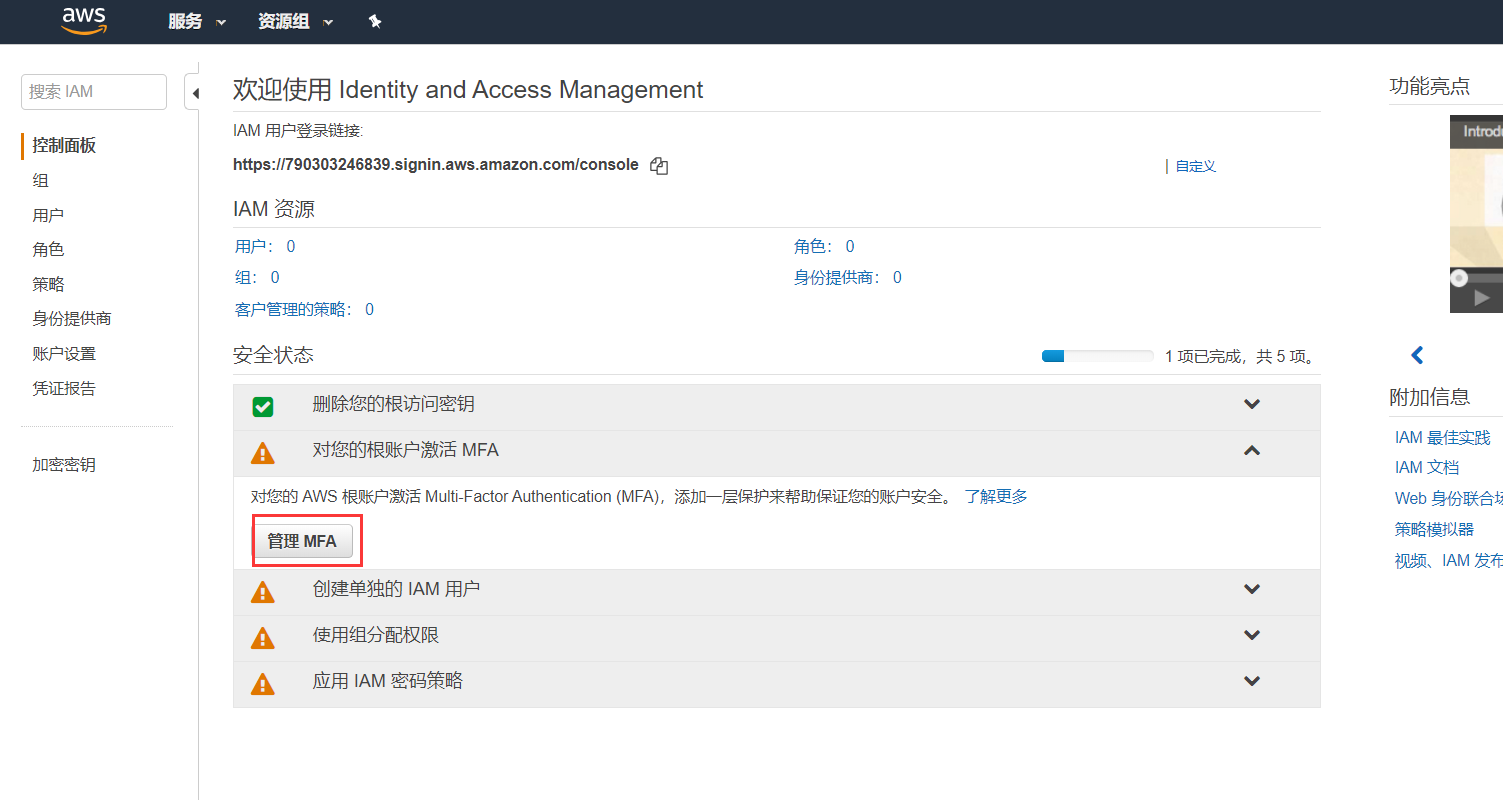Open the 视频、IAM 发布 link
The image size is (1503, 800).
1449,560
